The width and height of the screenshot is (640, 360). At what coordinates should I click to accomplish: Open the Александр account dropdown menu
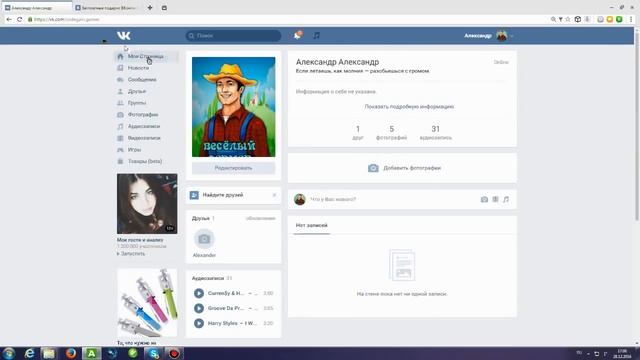(x=489, y=36)
